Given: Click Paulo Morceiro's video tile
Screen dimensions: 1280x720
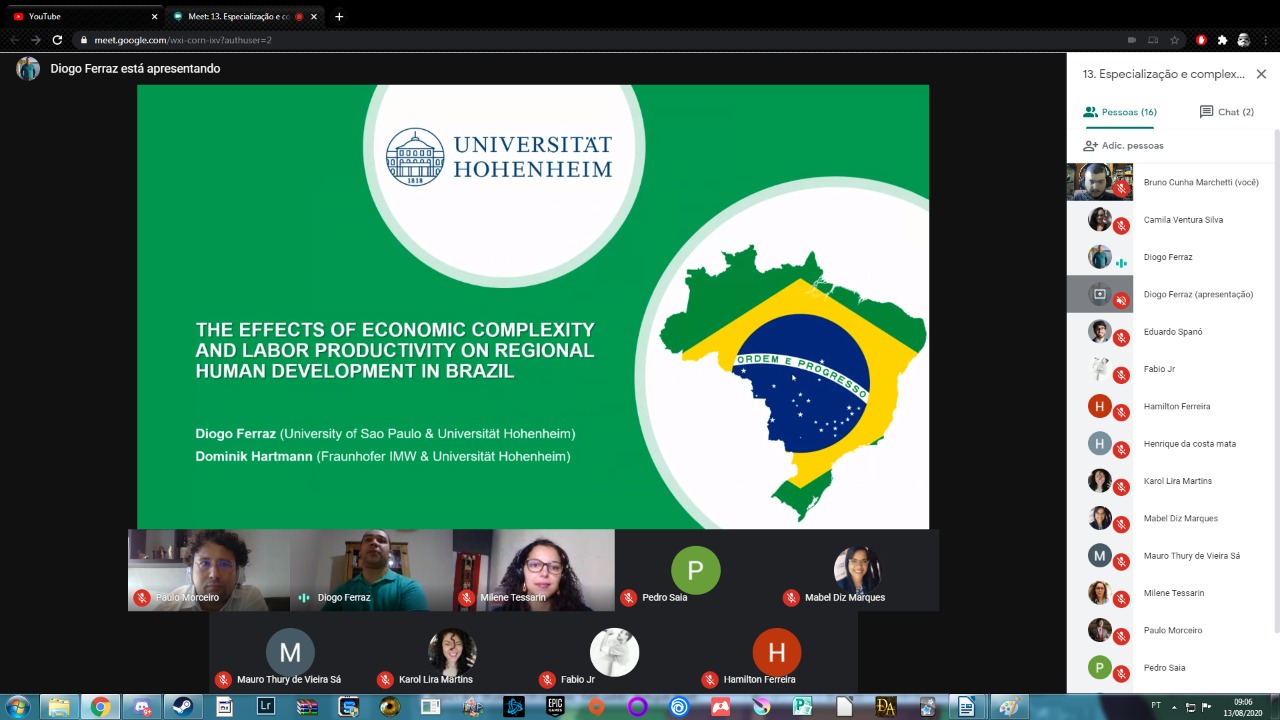Looking at the screenshot, I should pos(209,570).
